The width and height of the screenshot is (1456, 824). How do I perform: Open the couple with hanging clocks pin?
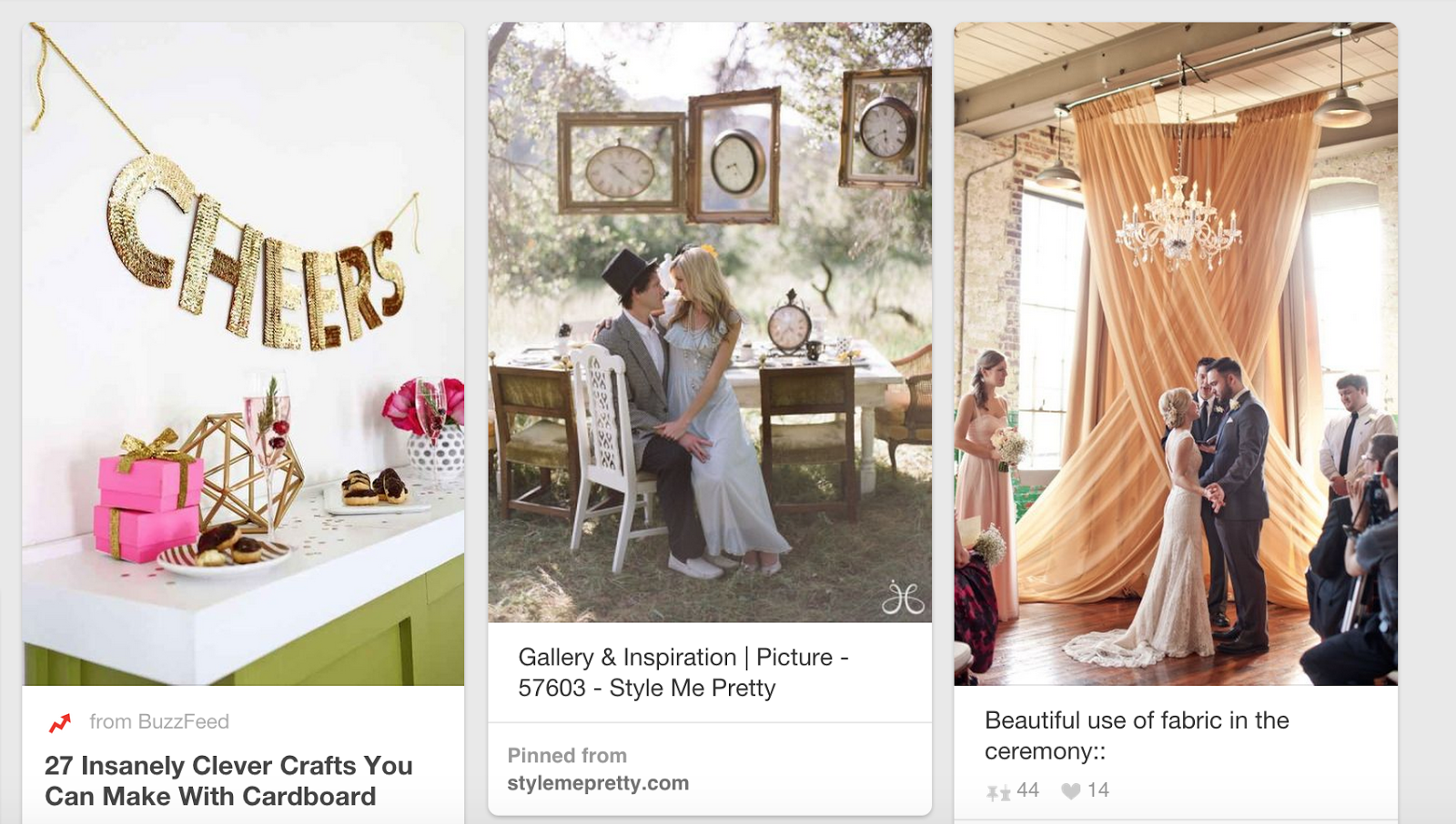pos(710,323)
